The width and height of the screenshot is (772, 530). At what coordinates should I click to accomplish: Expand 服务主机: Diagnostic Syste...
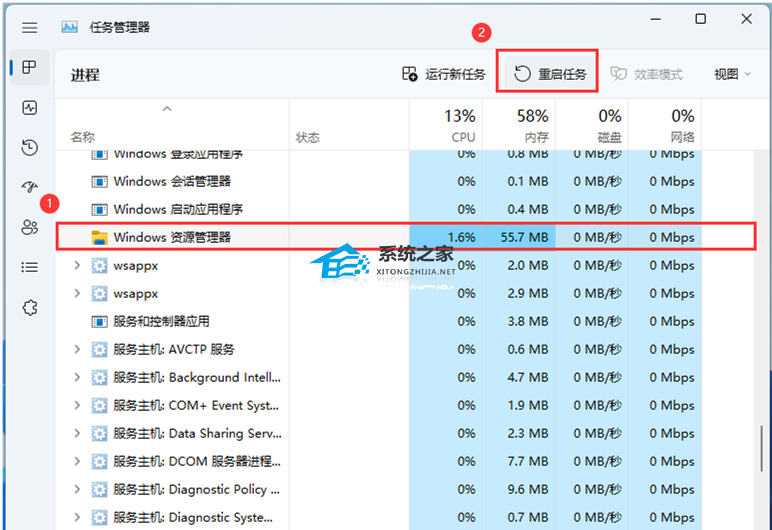click(x=77, y=518)
